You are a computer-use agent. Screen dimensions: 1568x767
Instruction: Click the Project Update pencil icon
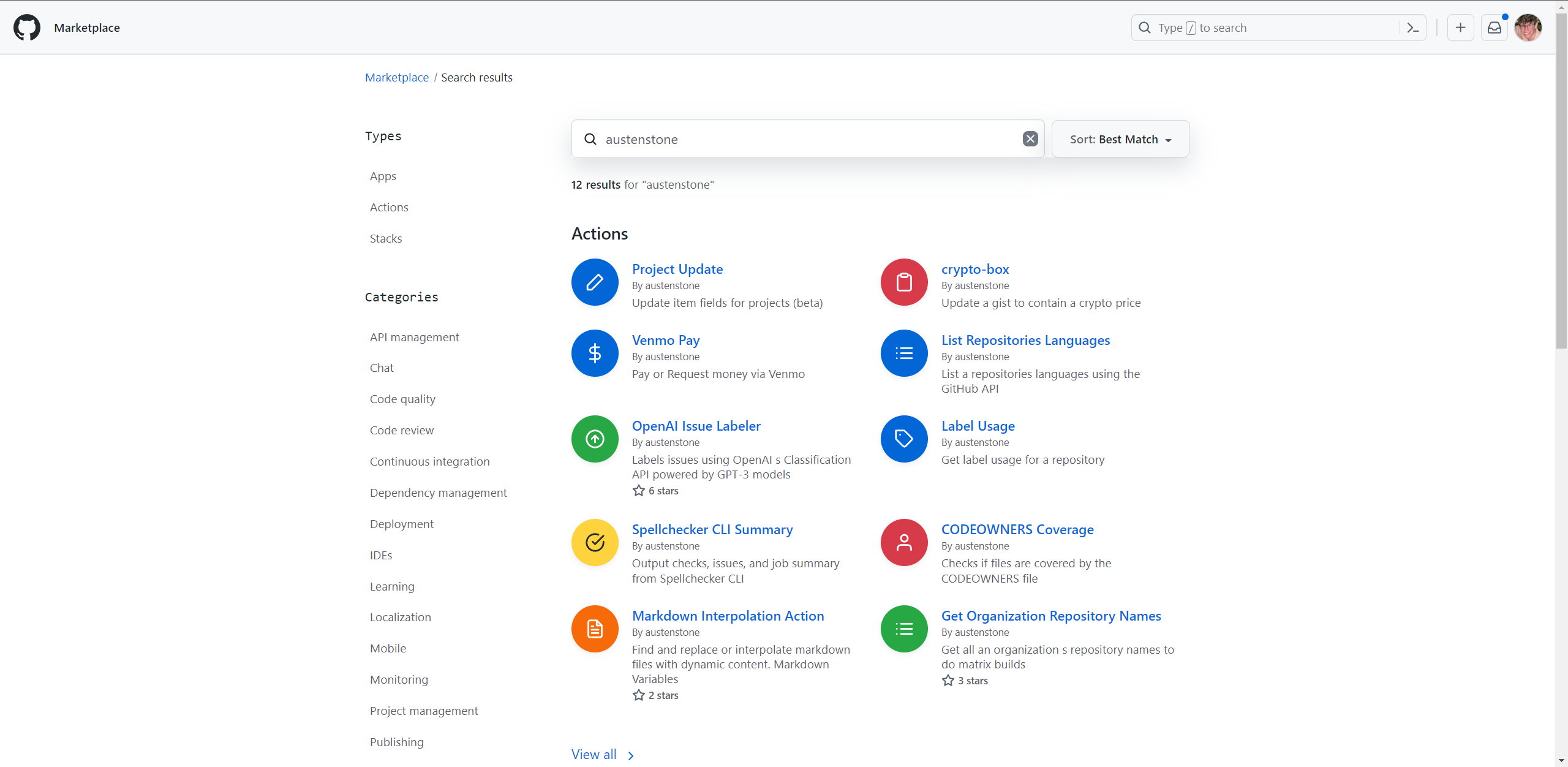(595, 282)
